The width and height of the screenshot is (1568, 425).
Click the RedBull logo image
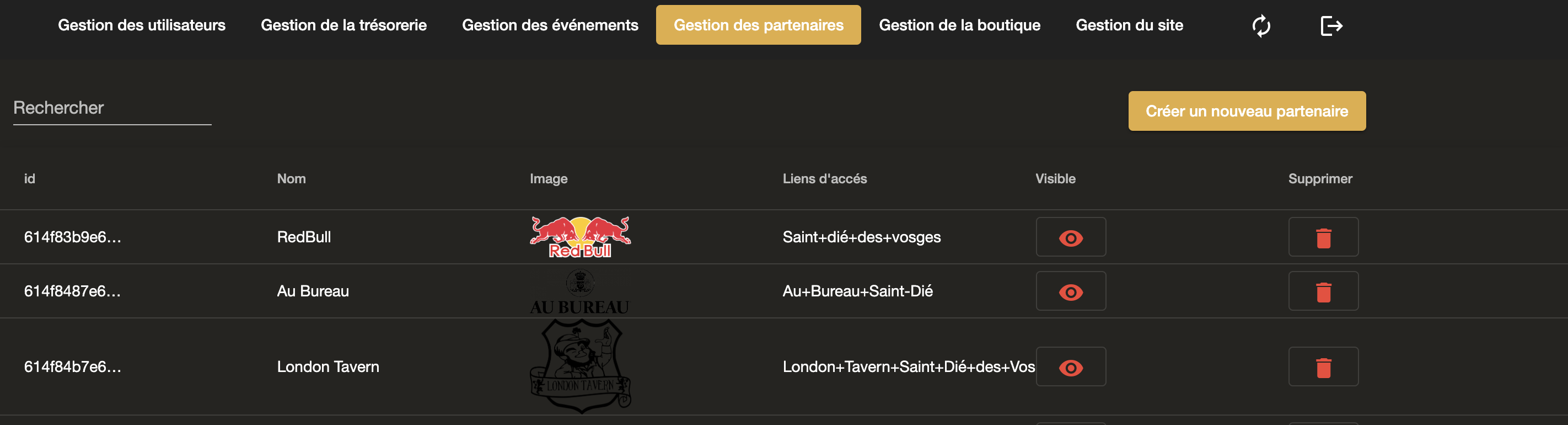tap(579, 237)
